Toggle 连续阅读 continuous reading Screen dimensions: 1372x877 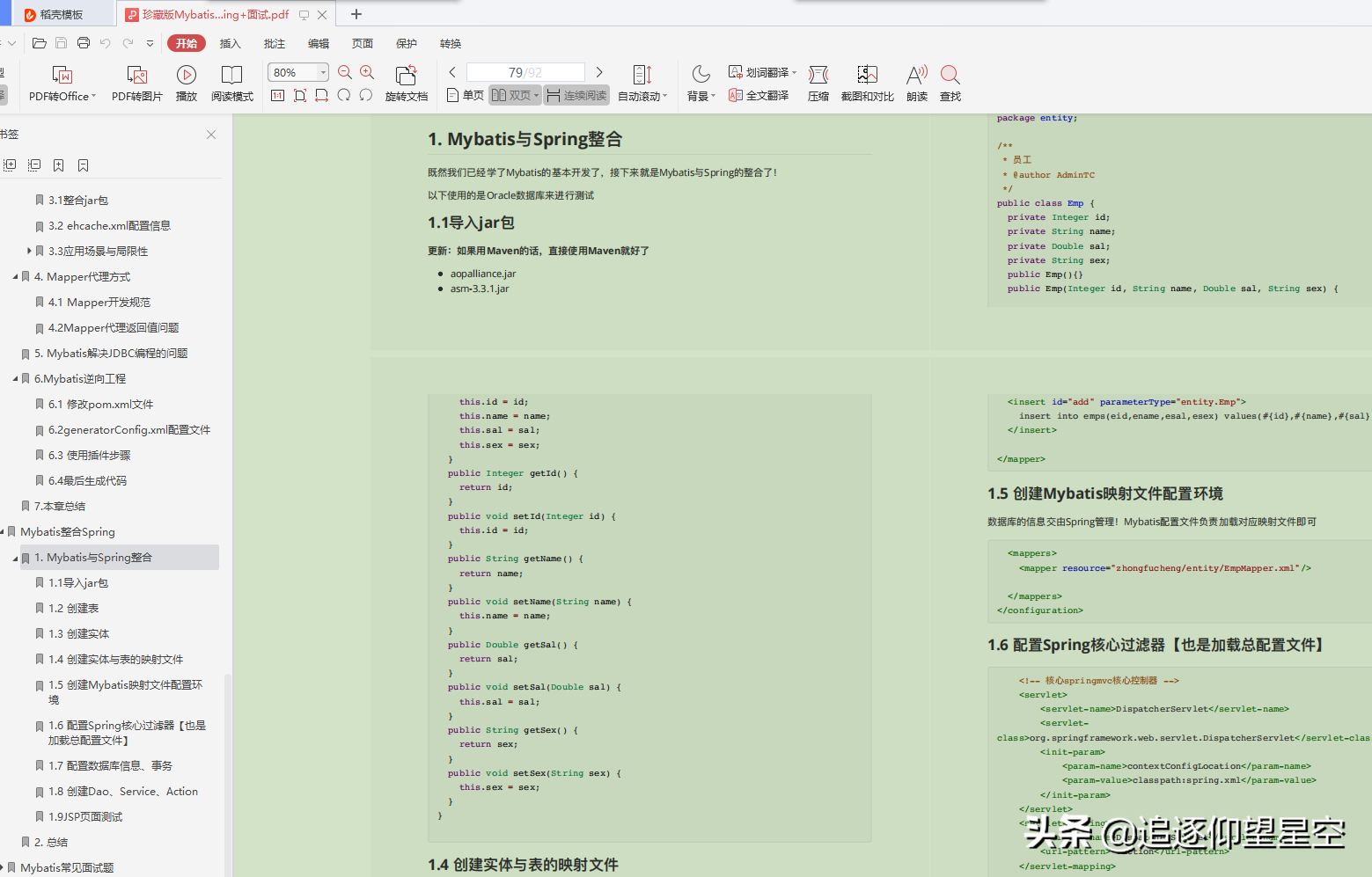point(576,95)
